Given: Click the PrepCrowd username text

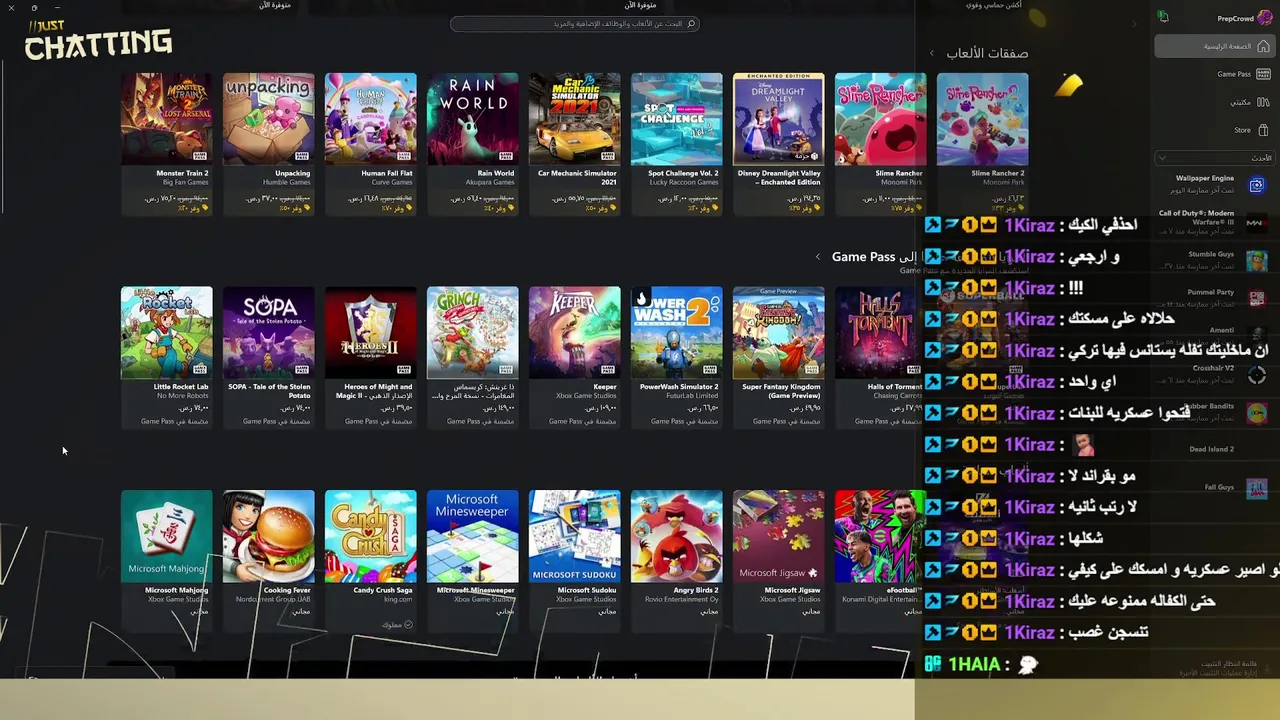Looking at the screenshot, I should coord(1235,18).
